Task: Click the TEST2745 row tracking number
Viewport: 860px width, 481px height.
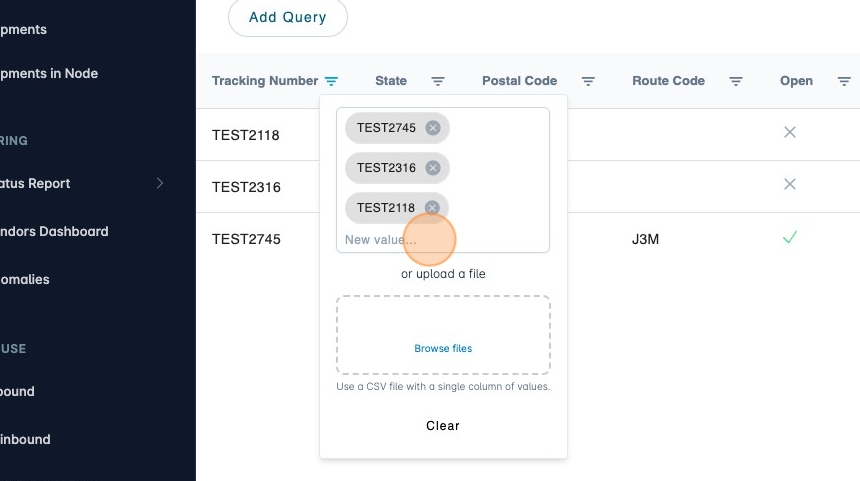Action: click(x=246, y=239)
